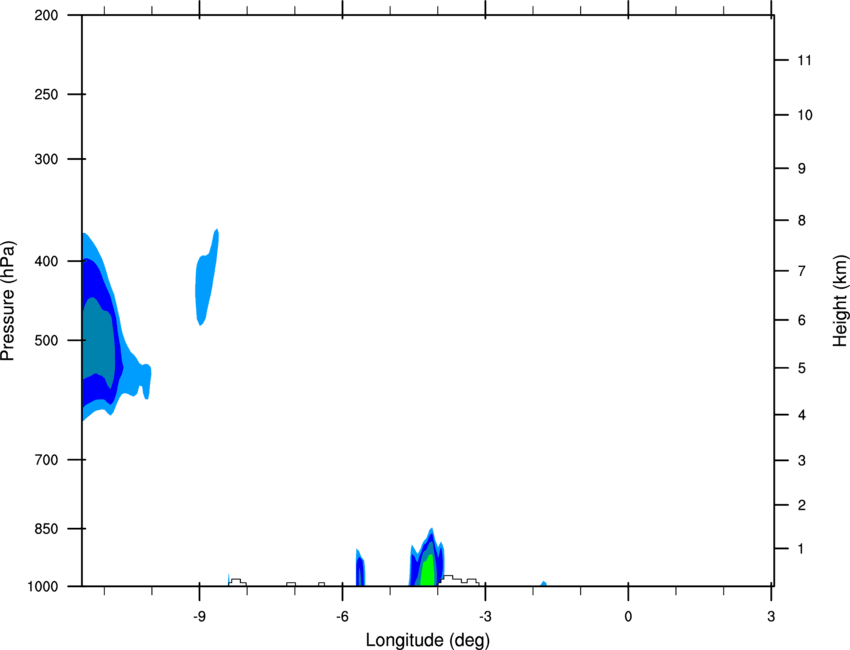Pick the 5 km height label

(802, 369)
